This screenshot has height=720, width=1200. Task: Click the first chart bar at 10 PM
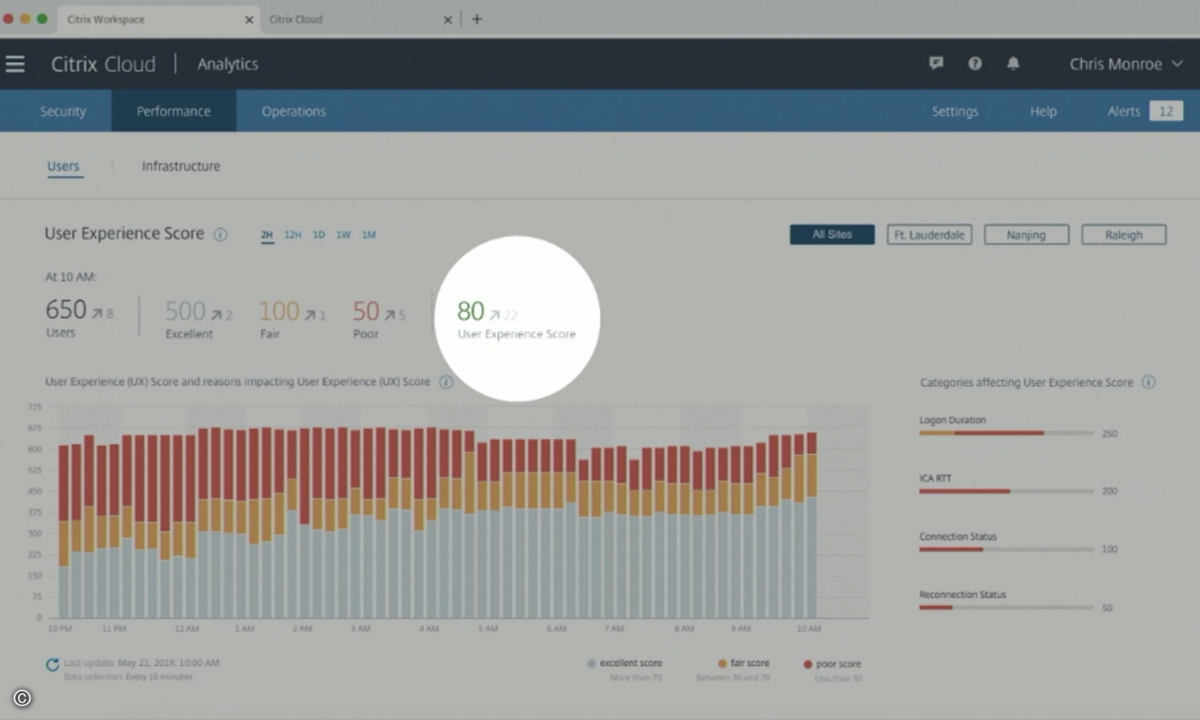[x=64, y=532]
